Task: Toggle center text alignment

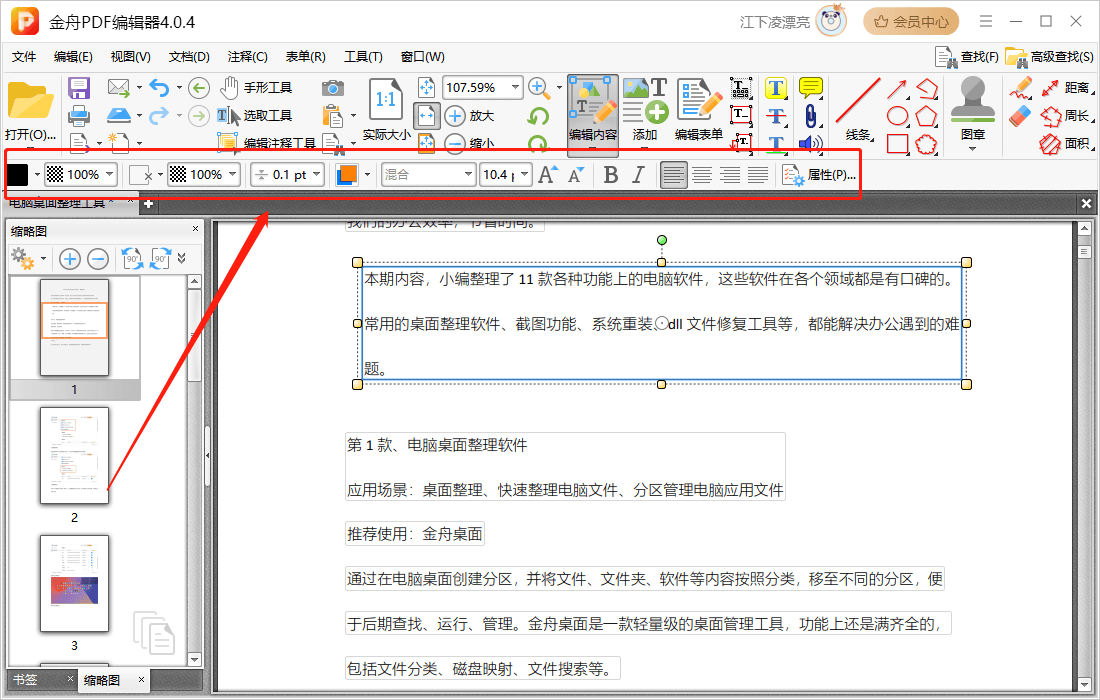Action: tap(702, 175)
